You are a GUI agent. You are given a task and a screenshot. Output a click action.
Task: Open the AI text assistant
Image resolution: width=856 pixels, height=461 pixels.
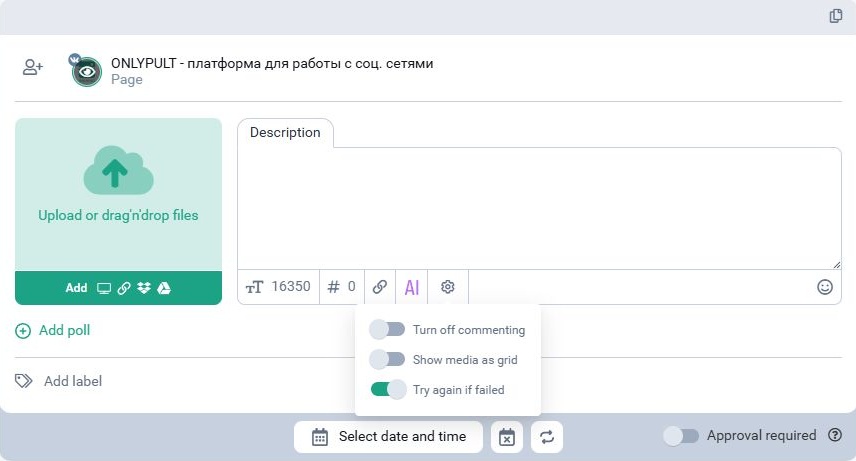(x=412, y=287)
